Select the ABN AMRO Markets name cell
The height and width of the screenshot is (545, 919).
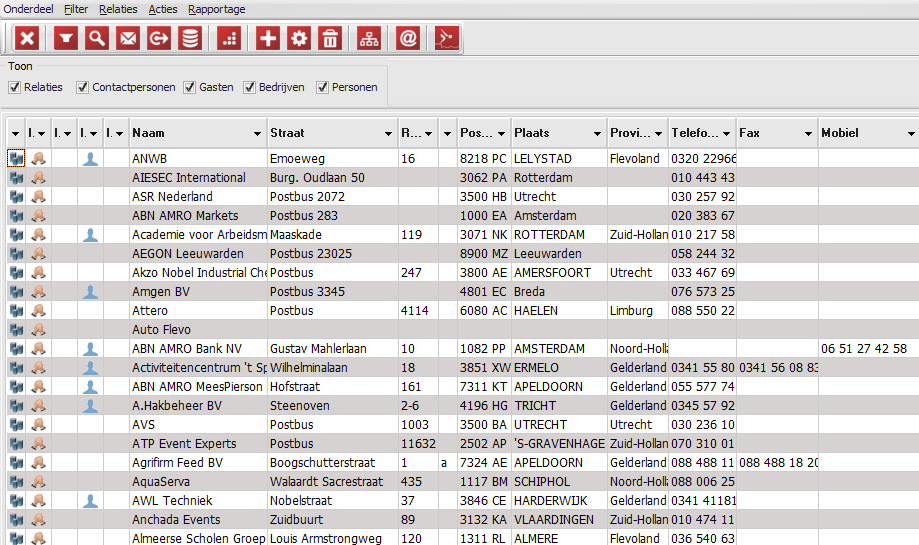click(x=198, y=216)
